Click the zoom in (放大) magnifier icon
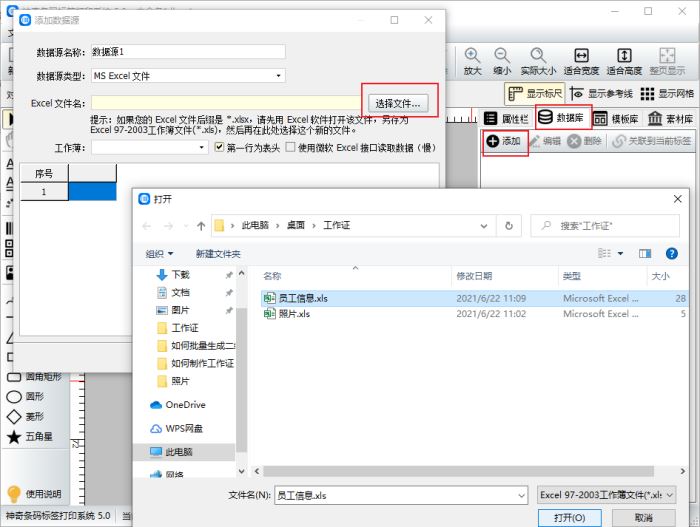The width and height of the screenshot is (700, 527). (472, 55)
